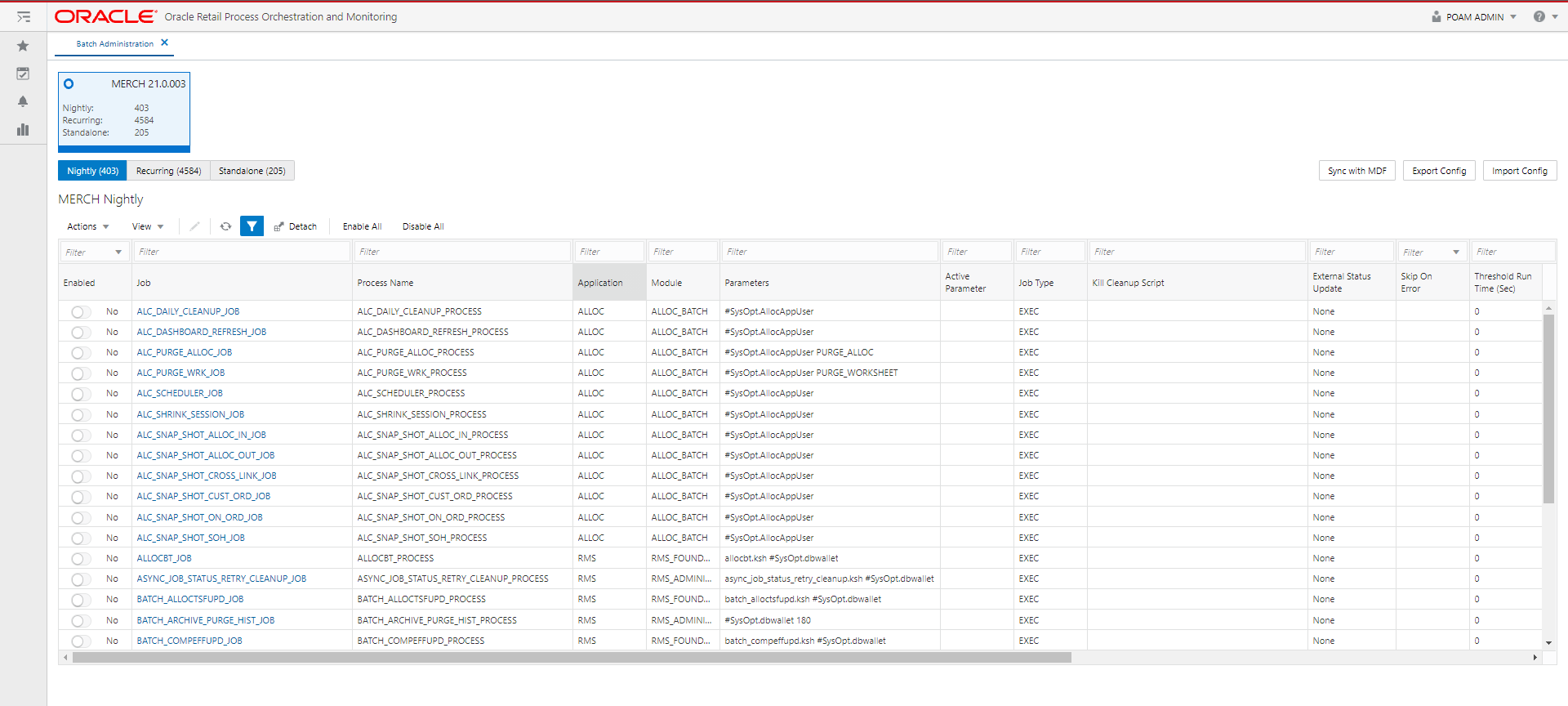1568x706 pixels.
Task: Select the Batch Administration tab
Action: click(114, 43)
